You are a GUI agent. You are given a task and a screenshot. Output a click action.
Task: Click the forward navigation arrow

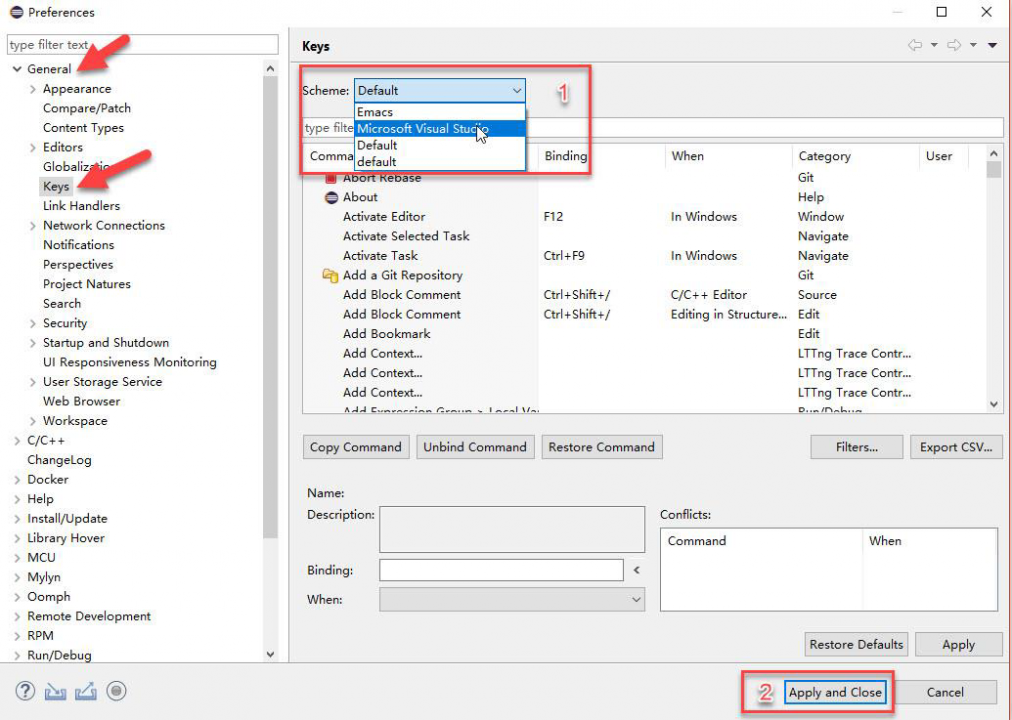click(955, 45)
